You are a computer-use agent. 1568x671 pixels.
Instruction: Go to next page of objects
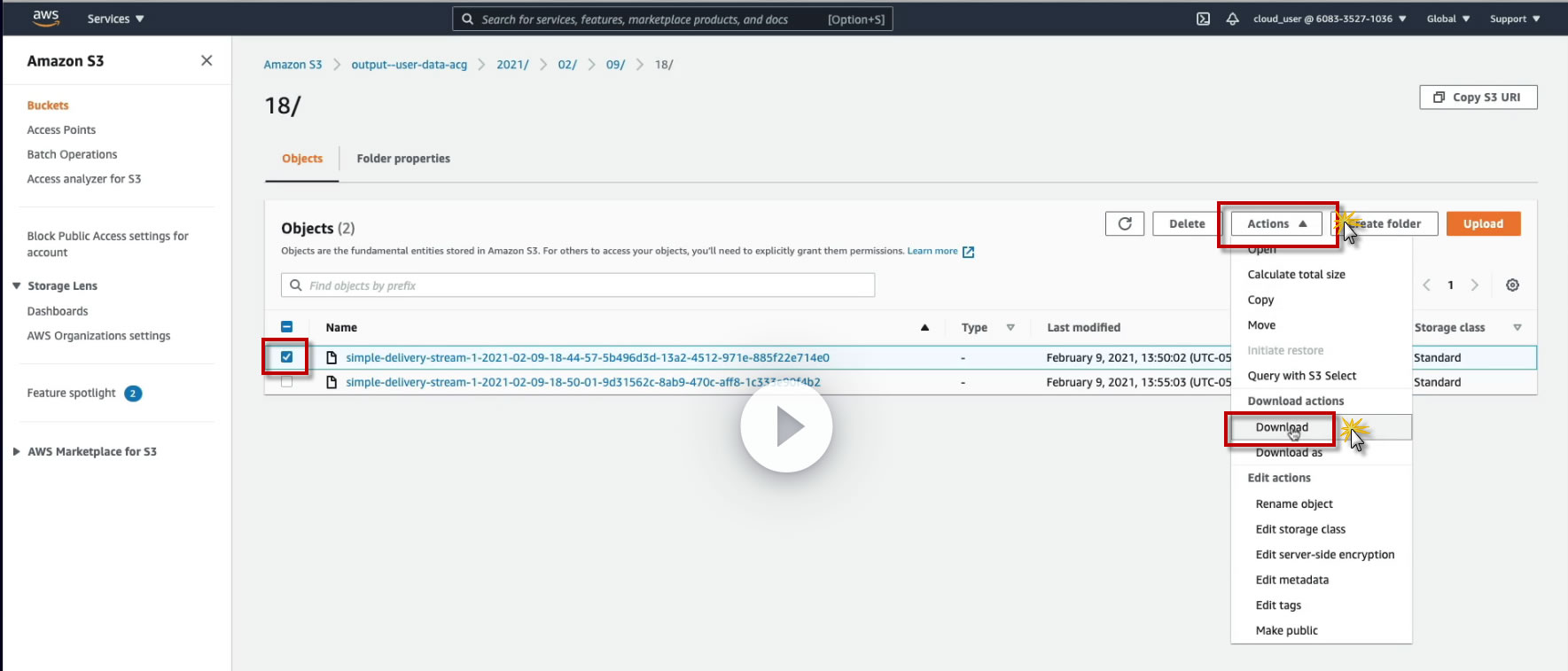[1474, 285]
